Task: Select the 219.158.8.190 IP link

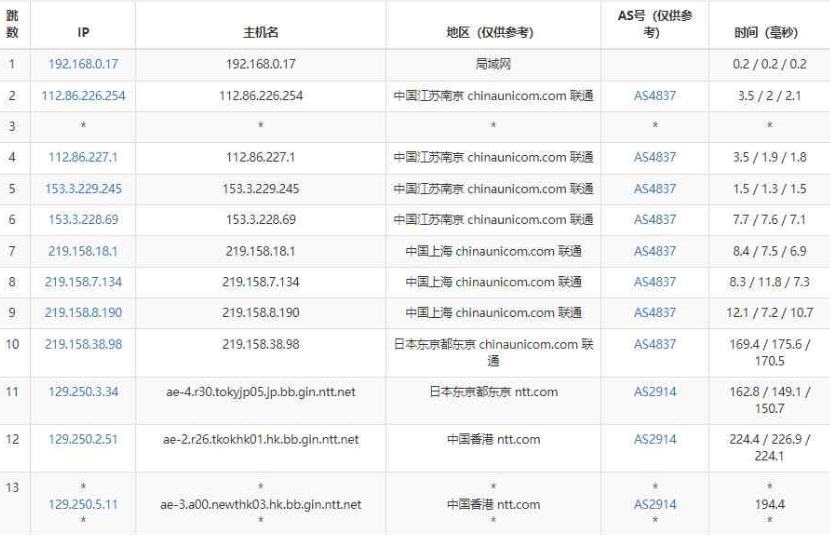Action: tap(83, 312)
